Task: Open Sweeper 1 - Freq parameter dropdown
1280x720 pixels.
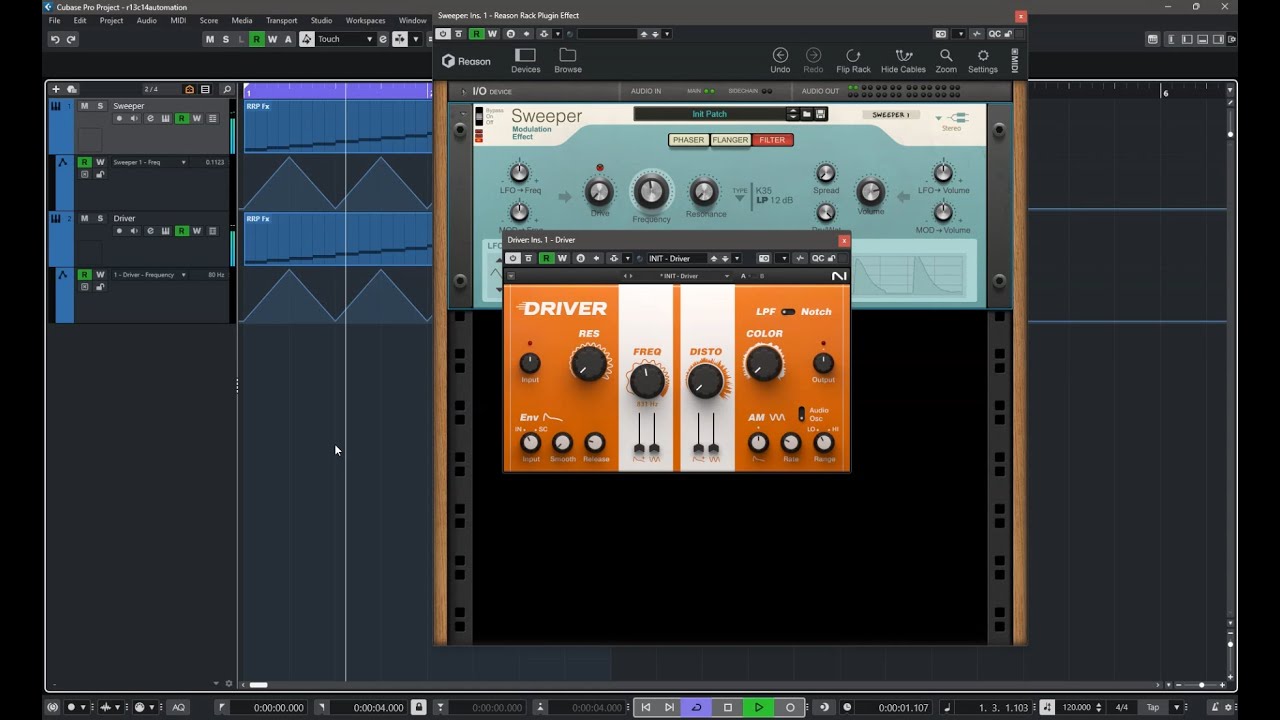Action: [151, 162]
